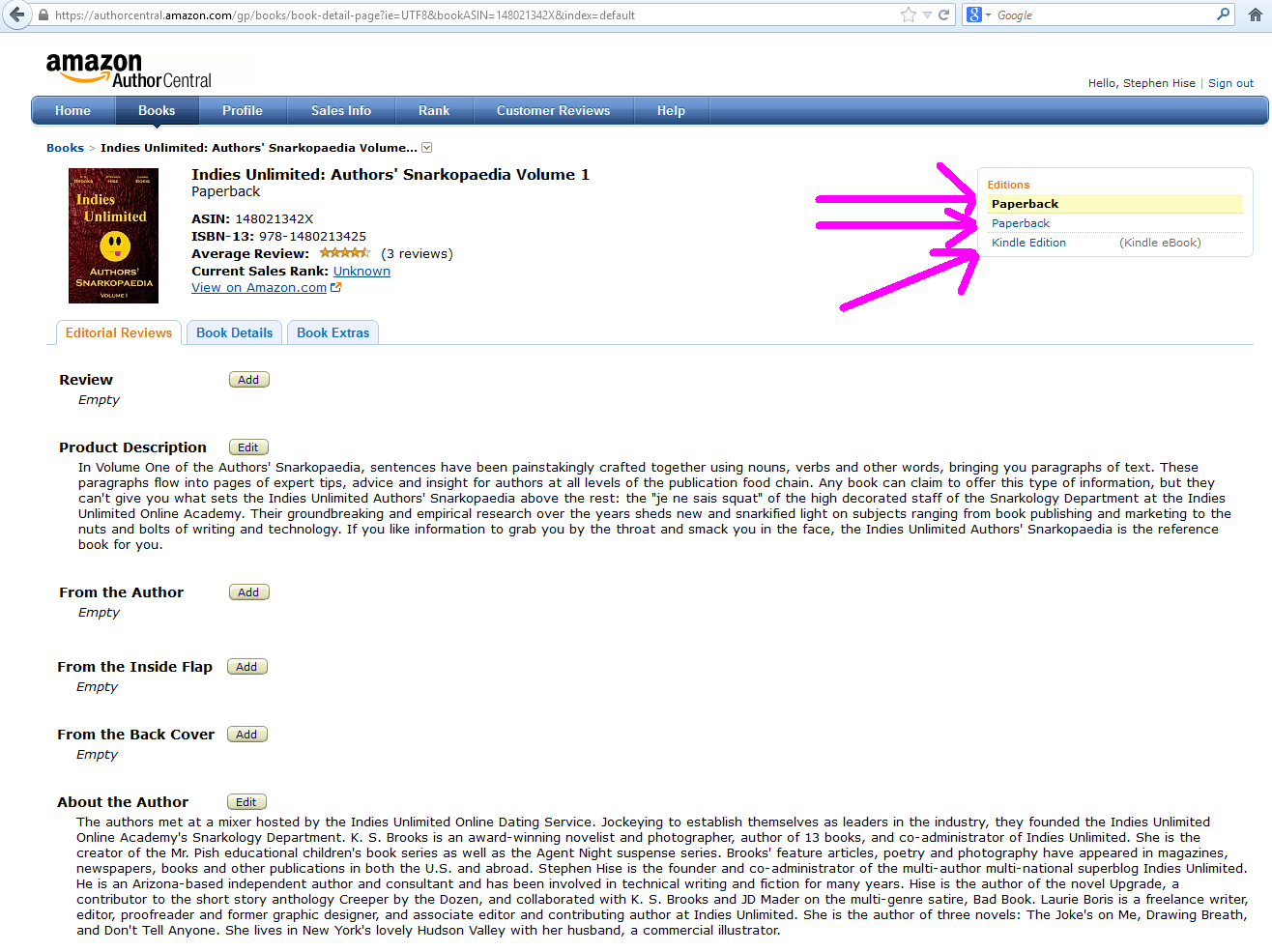Add a Review entry
The height and width of the screenshot is (952, 1272).
[x=248, y=380]
